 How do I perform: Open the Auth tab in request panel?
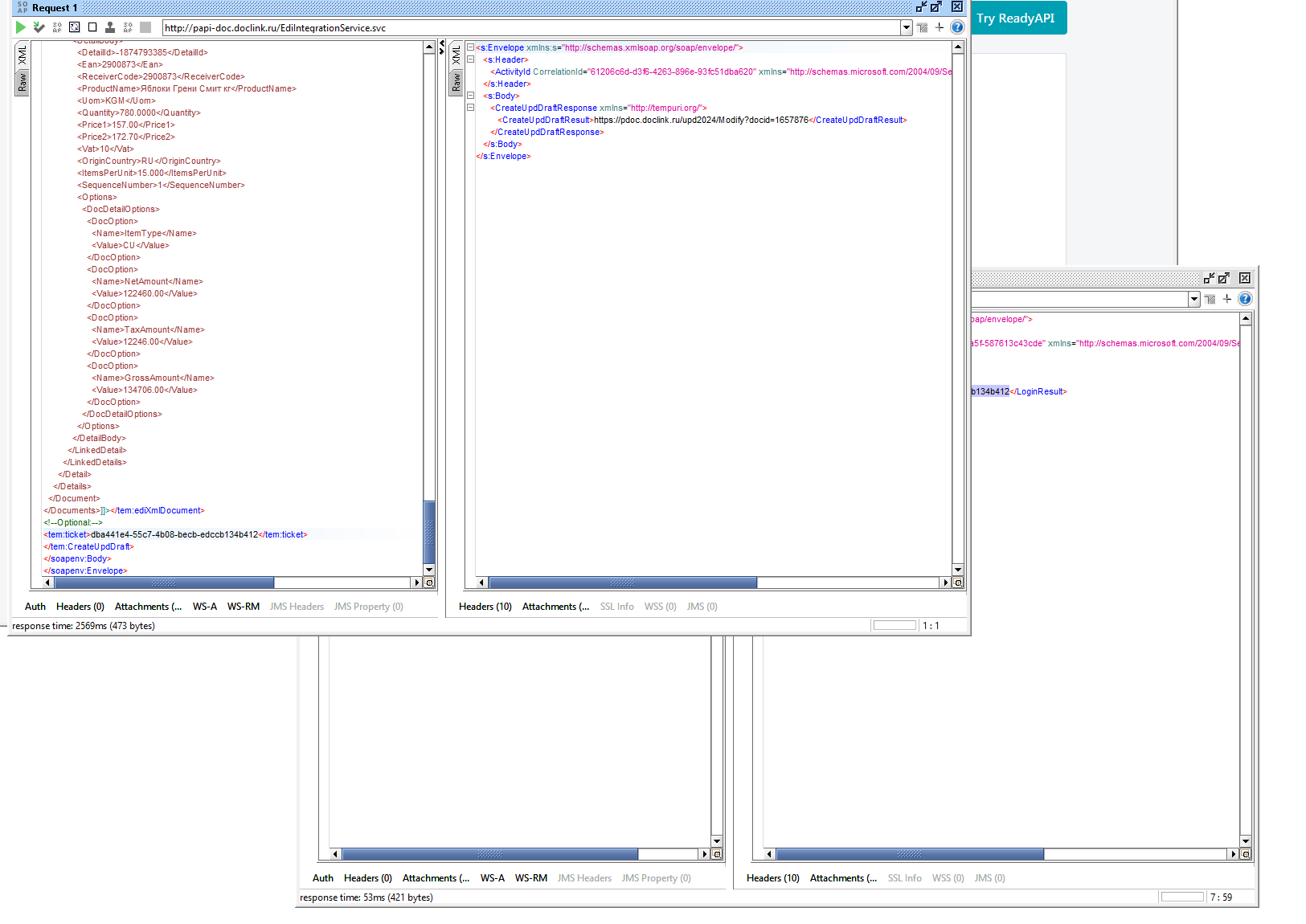tap(35, 607)
